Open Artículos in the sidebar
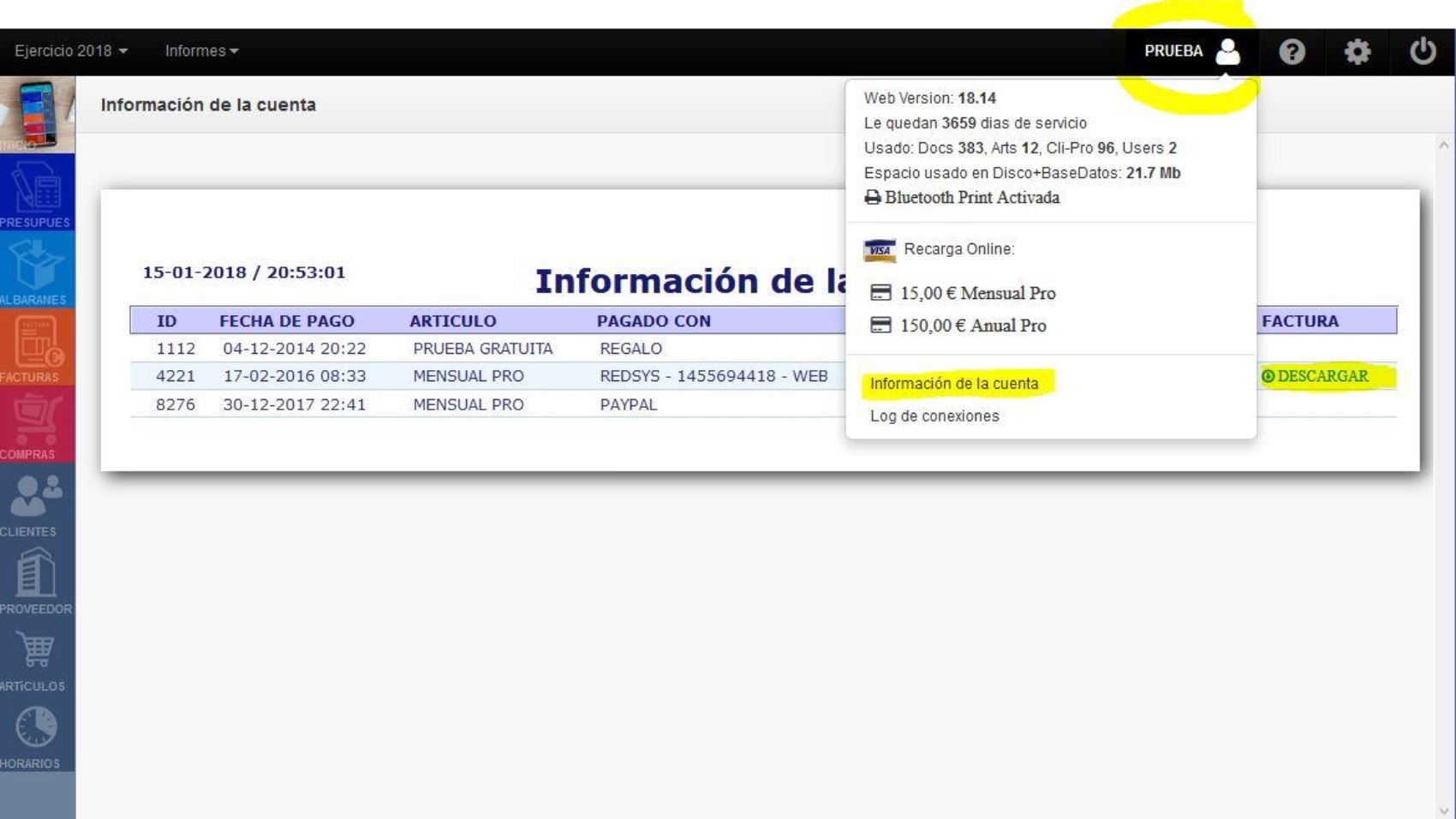The height and width of the screenshot is (819, 1456). 38,656
